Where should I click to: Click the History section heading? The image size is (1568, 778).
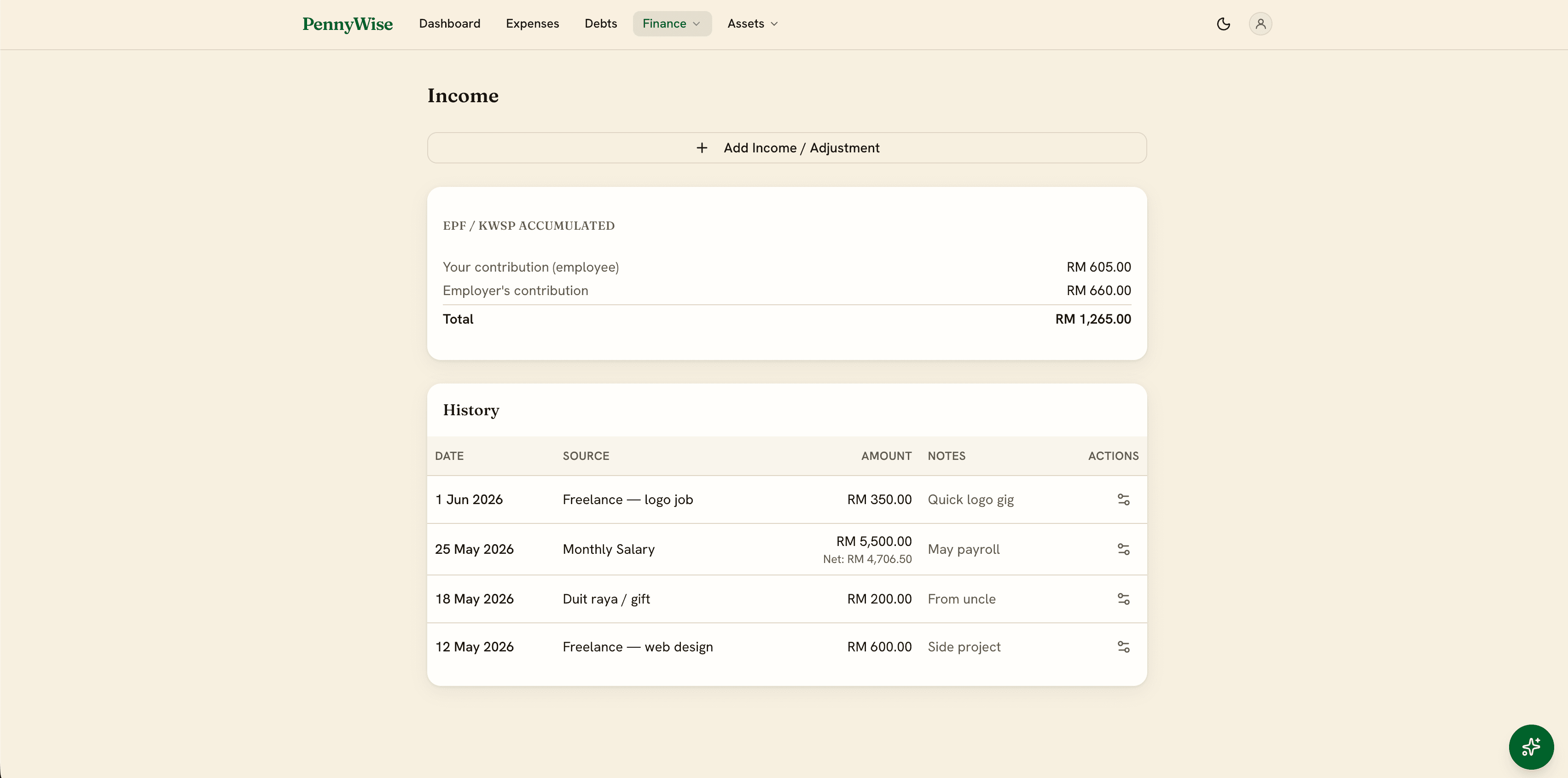(471, 410)
